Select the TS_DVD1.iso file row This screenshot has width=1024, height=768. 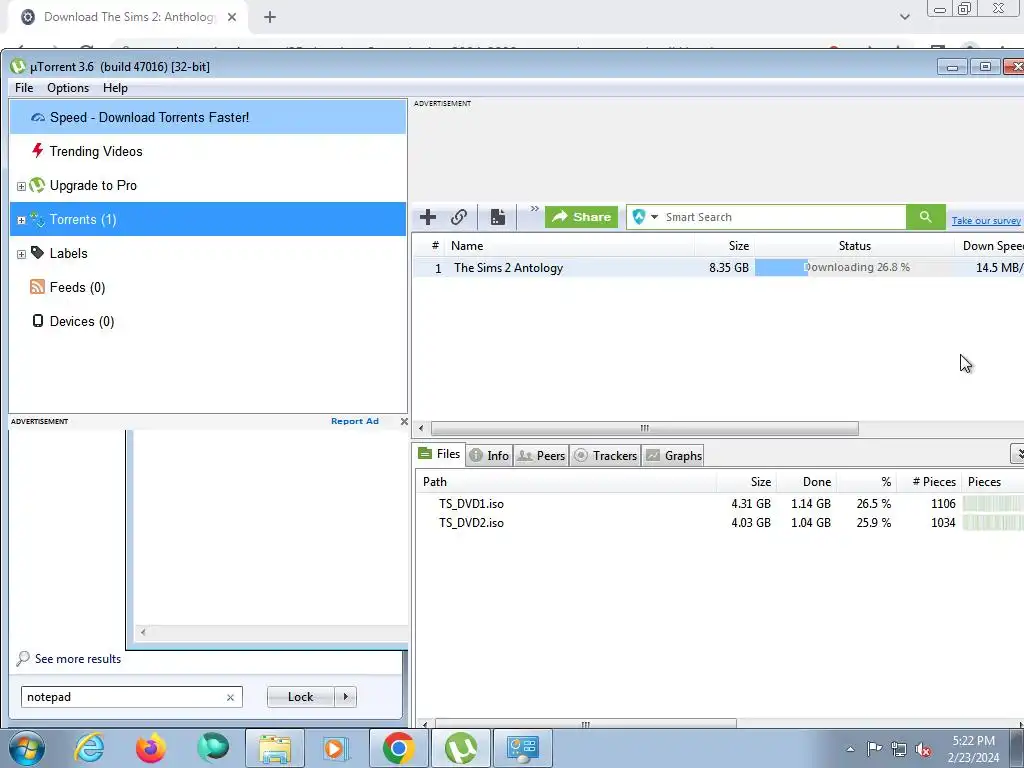tap(718, 504)
